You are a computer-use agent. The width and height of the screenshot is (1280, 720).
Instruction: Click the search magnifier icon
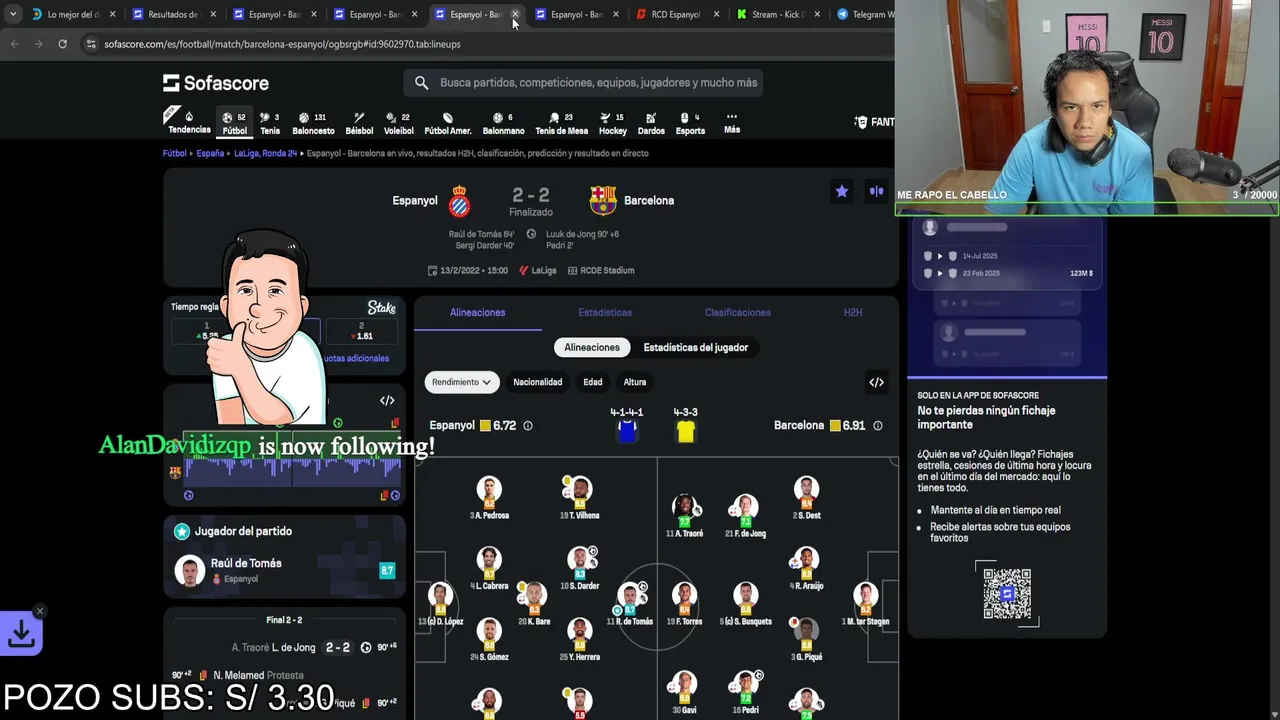[421, 83]
